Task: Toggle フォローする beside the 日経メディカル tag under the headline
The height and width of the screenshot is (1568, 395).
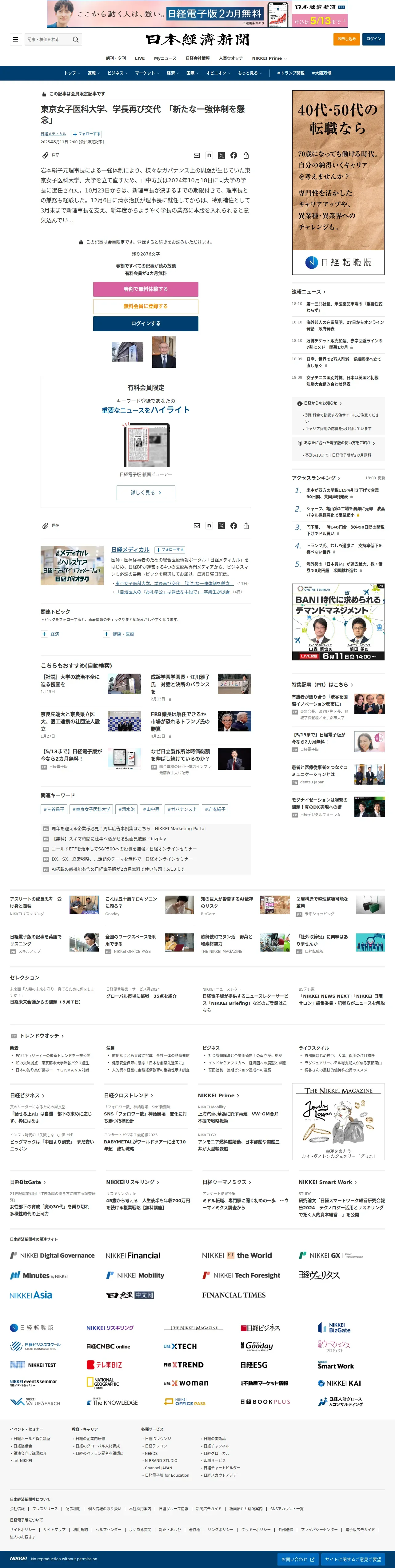Action: (86, 134)
